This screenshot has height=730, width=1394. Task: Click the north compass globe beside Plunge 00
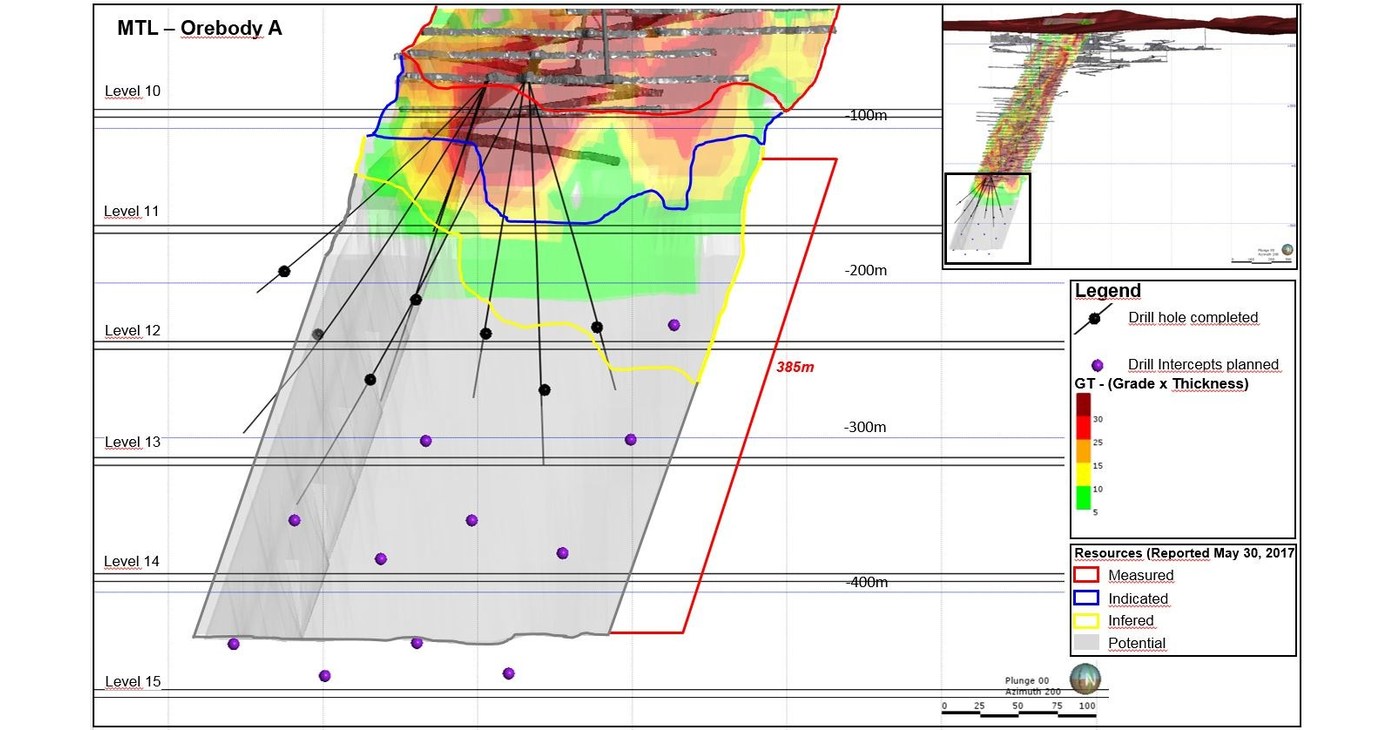pos(1084,677)
